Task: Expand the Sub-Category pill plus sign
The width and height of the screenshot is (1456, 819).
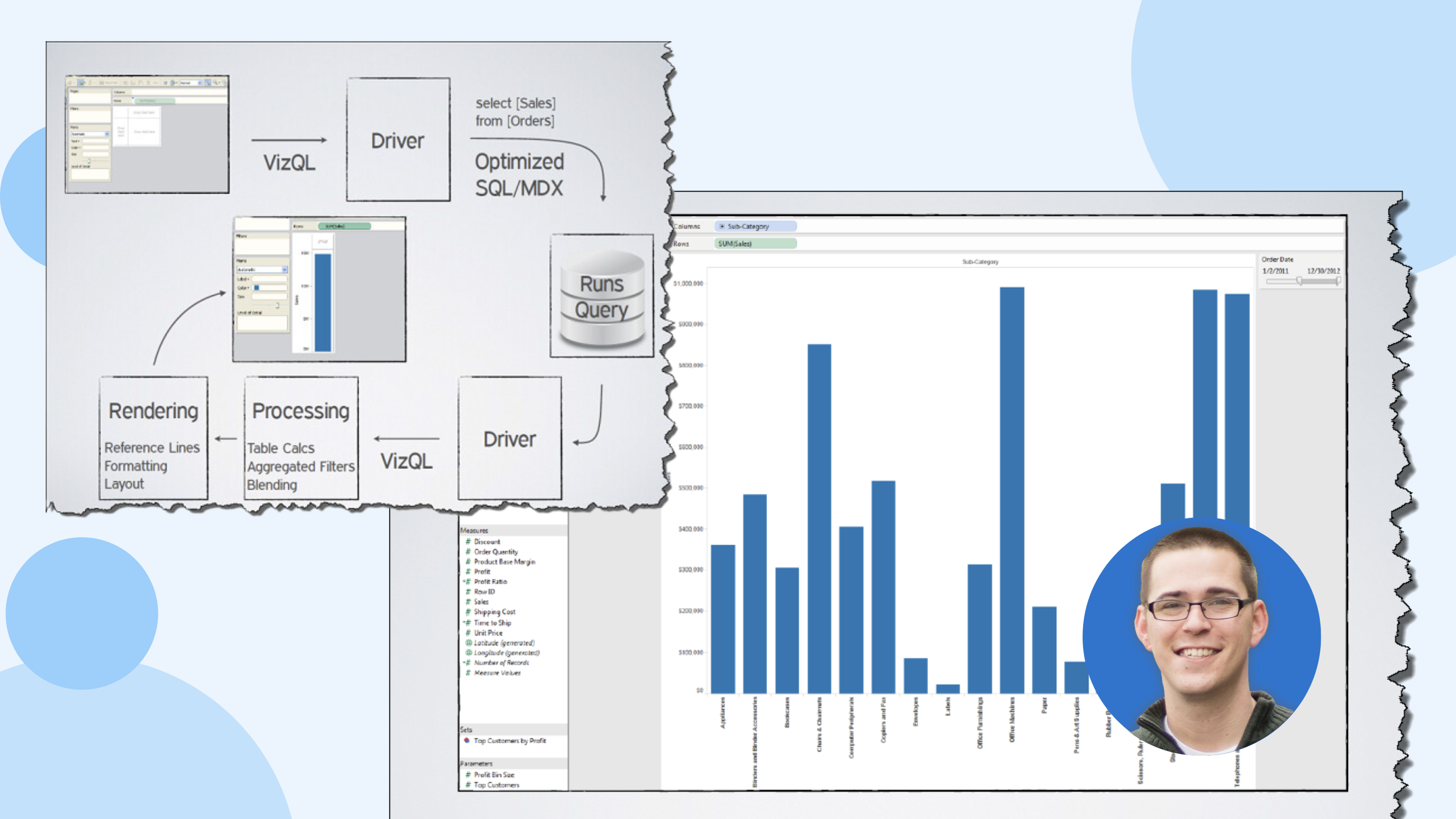Action: point(722,226)
